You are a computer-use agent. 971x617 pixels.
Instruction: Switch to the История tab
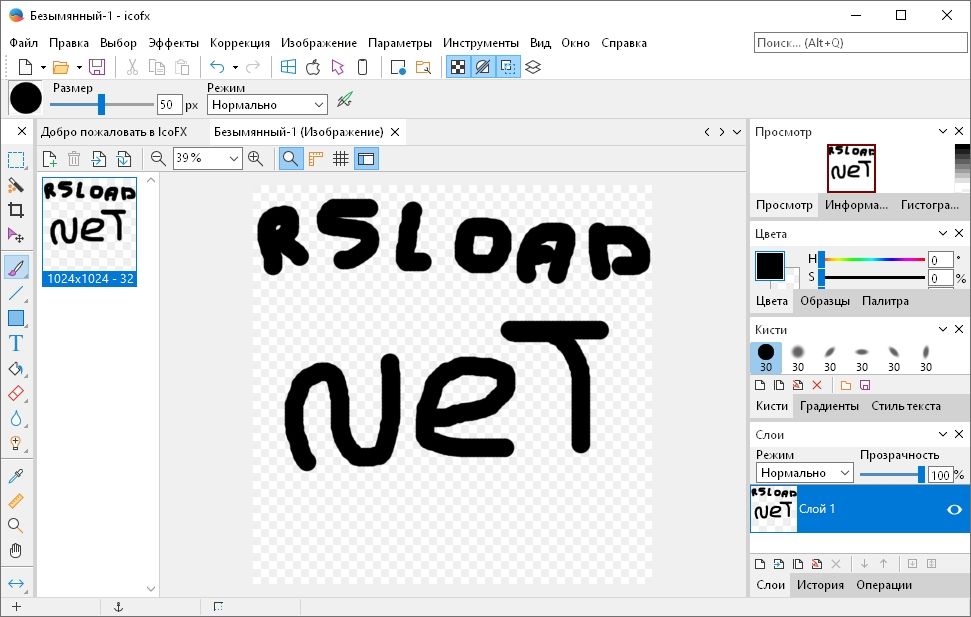820,585
